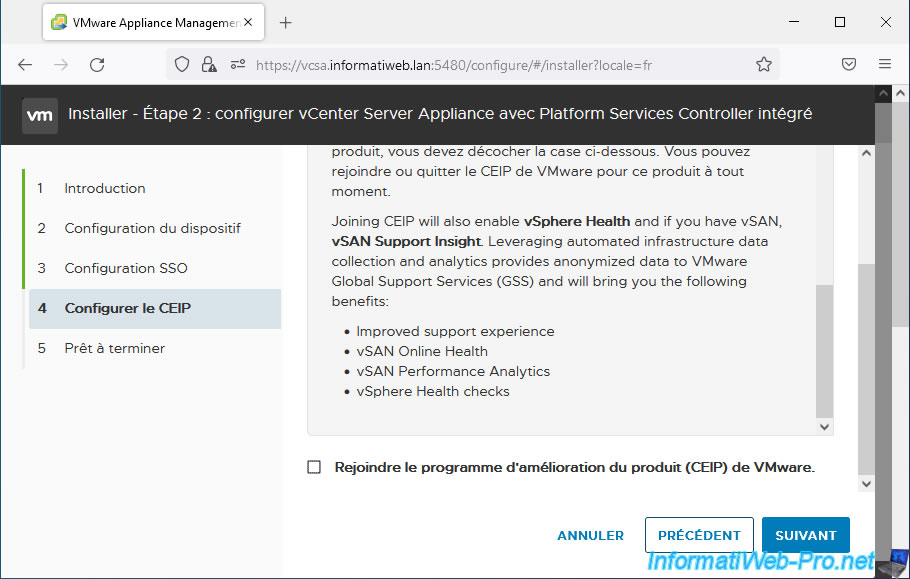Click the bold 'vSAN Support Insight' text
910x579 pixels.
[x=406, y=241]
